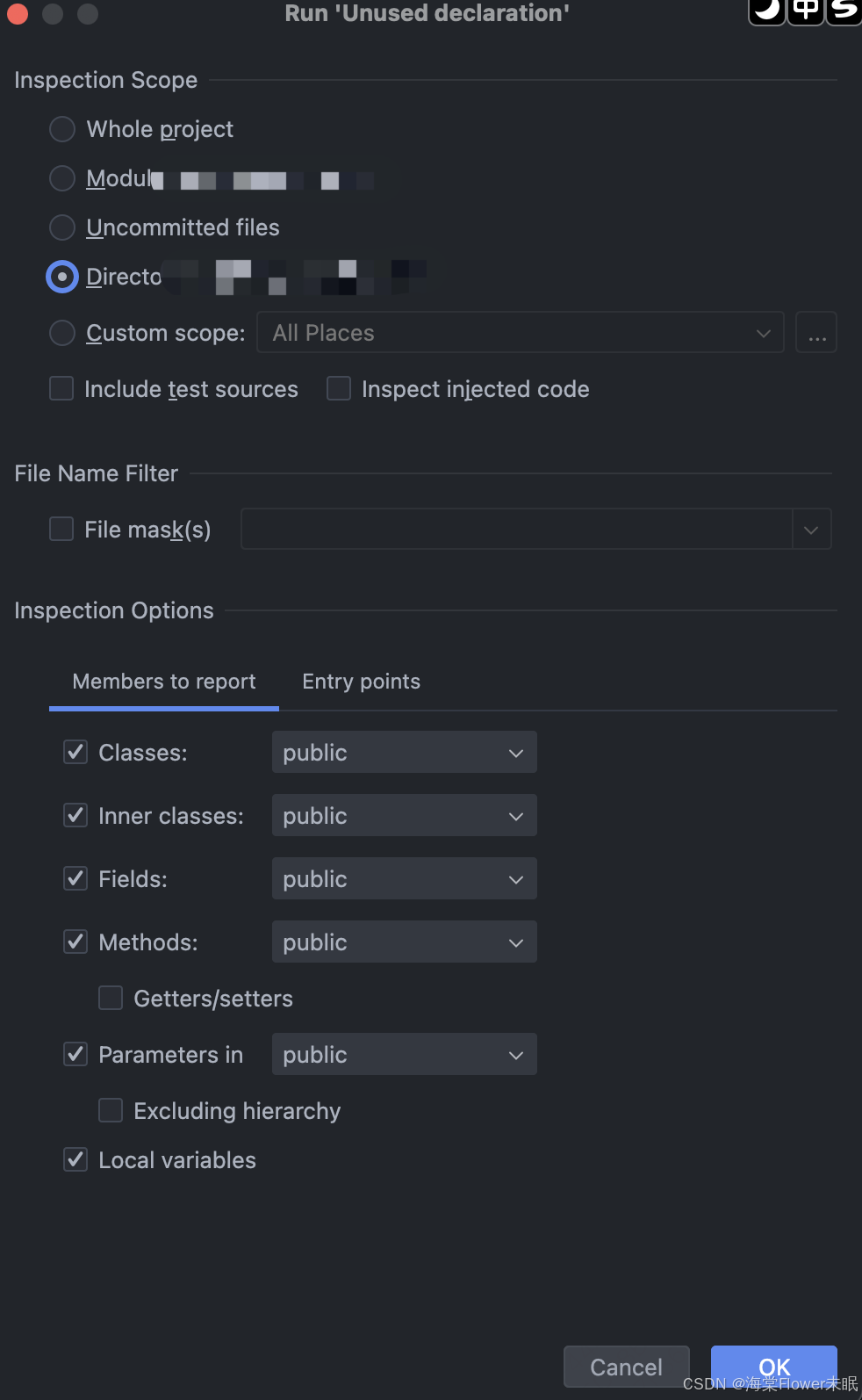Click the Sogou S icon
This screenshot has height=1400, width=862.
pyautogui.click(x=844, y=10)
